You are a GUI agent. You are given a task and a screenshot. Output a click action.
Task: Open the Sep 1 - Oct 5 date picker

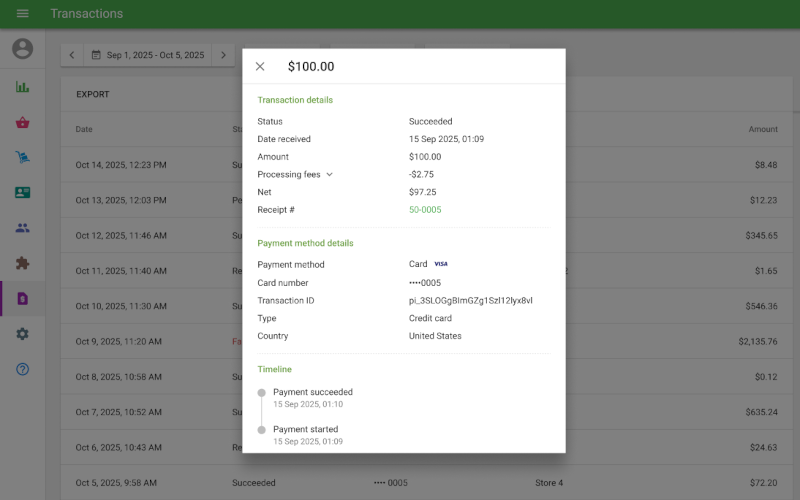[x=147, y=55]
